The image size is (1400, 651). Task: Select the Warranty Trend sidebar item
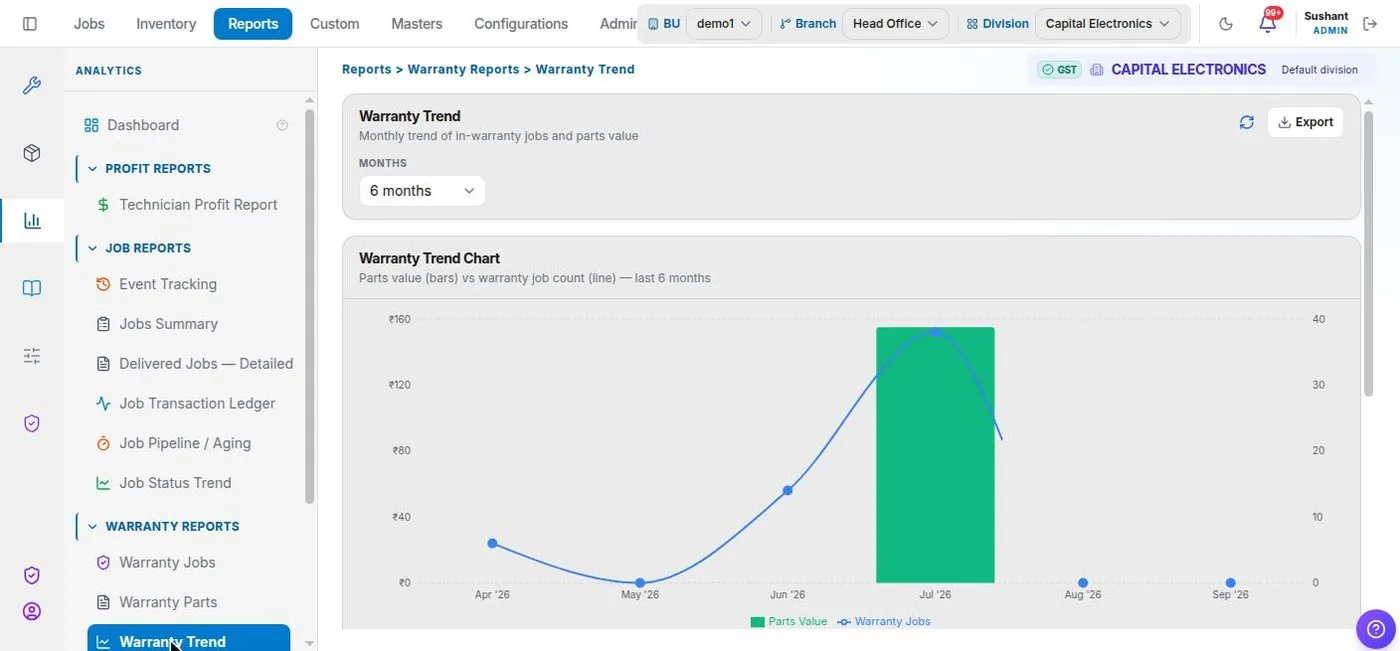click(x=189, y=640)
